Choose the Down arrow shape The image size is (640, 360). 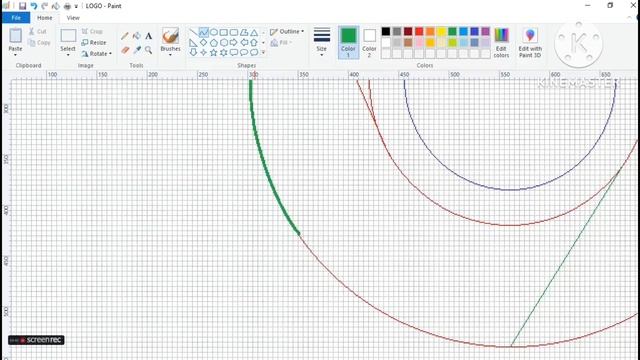193,52
